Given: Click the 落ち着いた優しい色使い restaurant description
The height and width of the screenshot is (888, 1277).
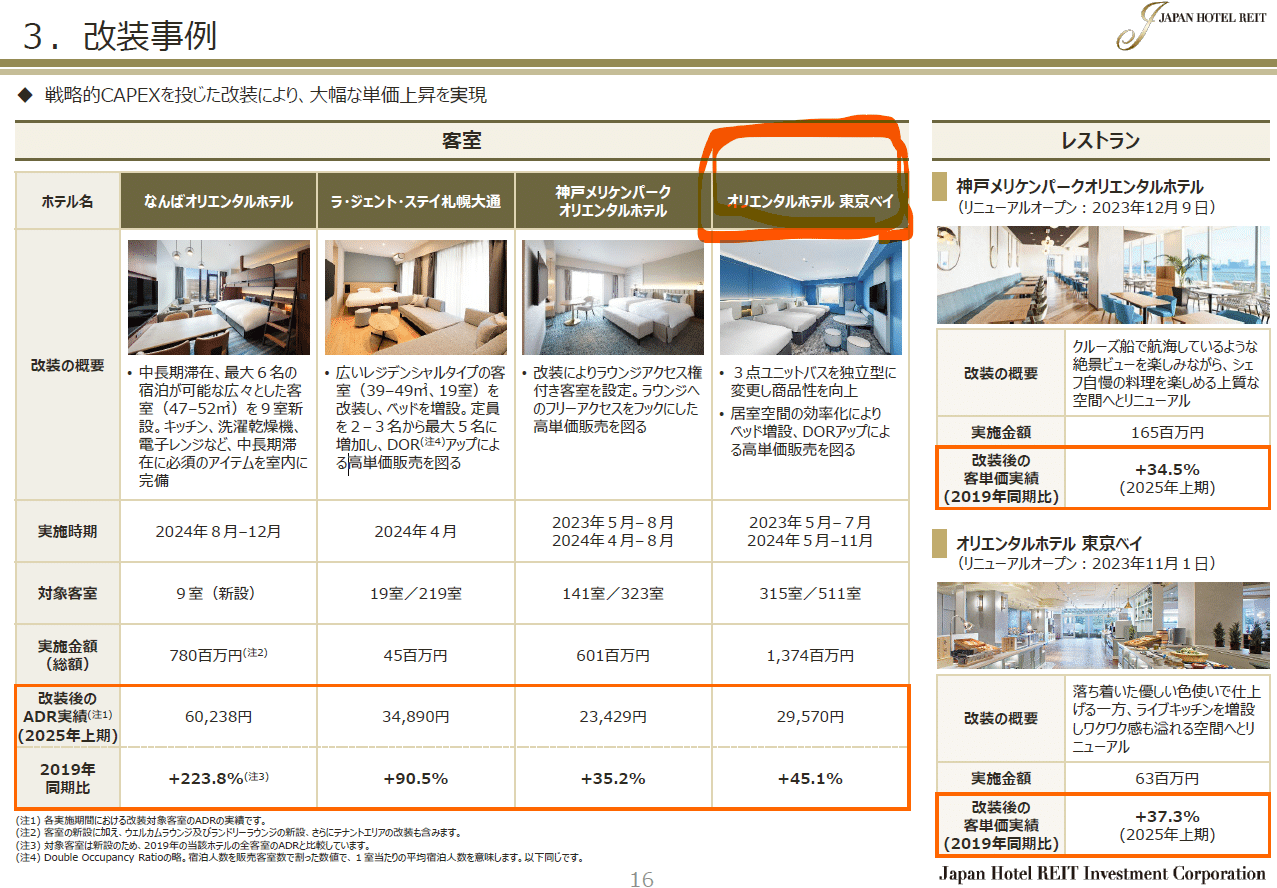Looking at the screenshot, I should tap(1167, 718).
